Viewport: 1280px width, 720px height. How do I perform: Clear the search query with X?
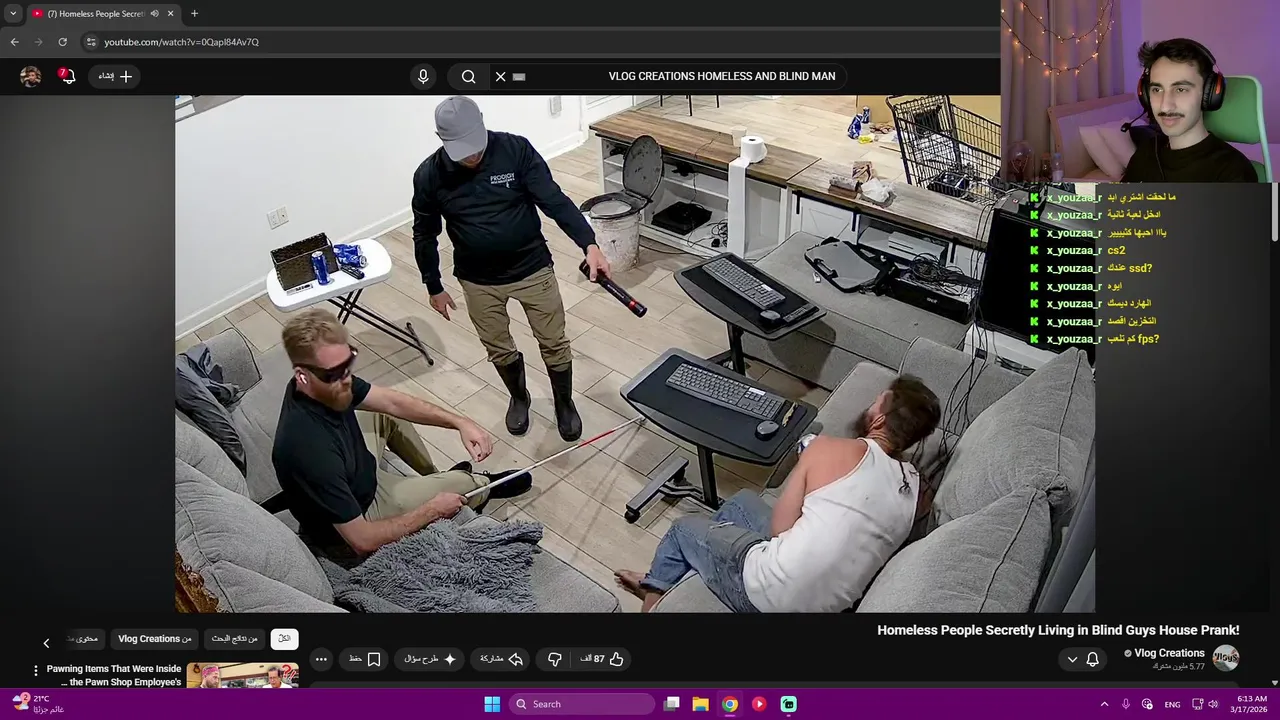[x=500, y=76]
